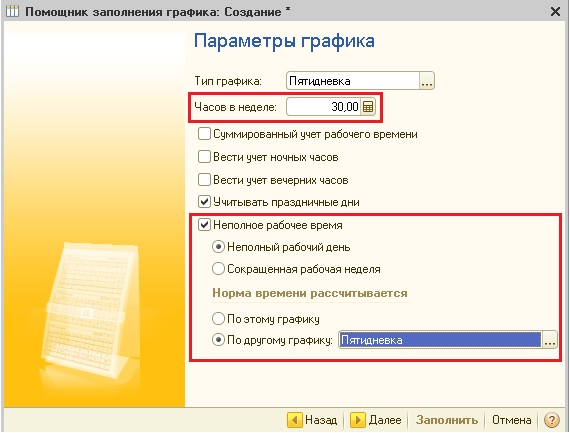Click the Заполнить button
This screenshot has width=570, height=433.
[447, 420]
